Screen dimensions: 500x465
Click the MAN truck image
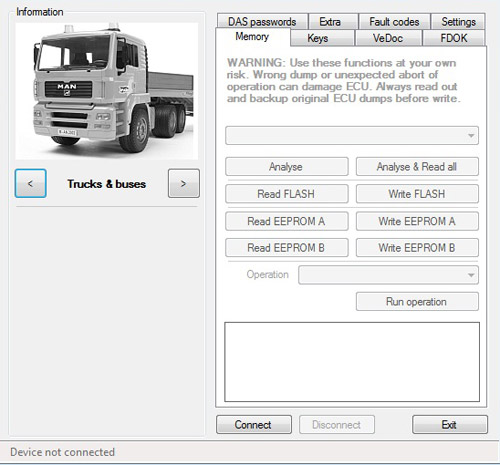click(107, 91)
